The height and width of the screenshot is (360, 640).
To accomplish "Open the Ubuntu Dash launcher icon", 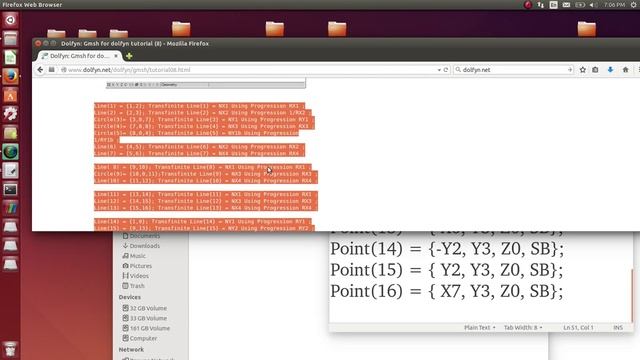I will [x=10, y=20].
